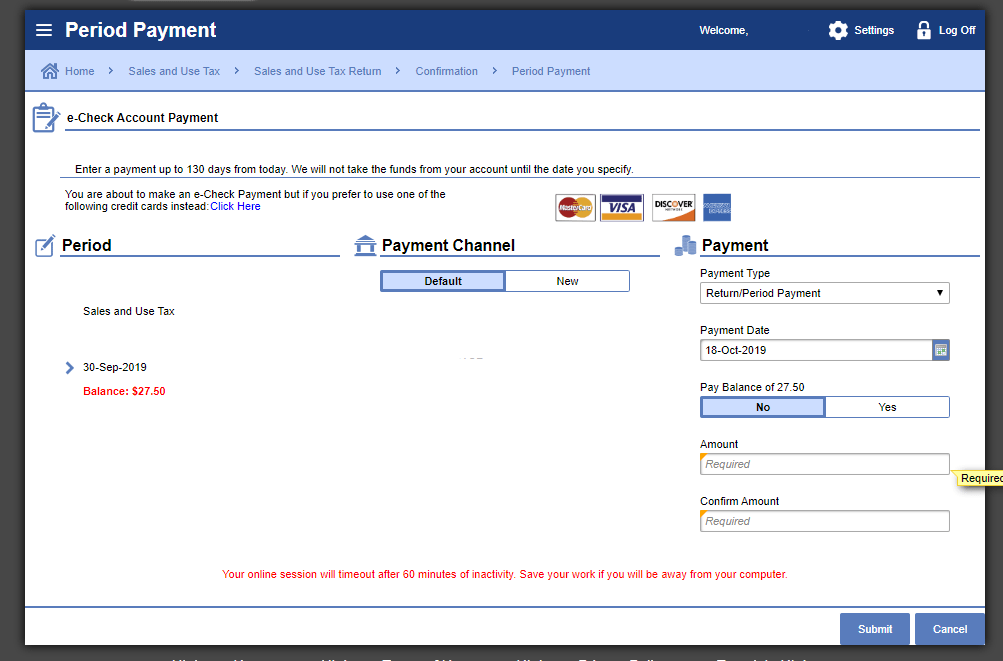Click the American Express card logo
This screenshot has height=661, width=1003.
click(717, 208)
